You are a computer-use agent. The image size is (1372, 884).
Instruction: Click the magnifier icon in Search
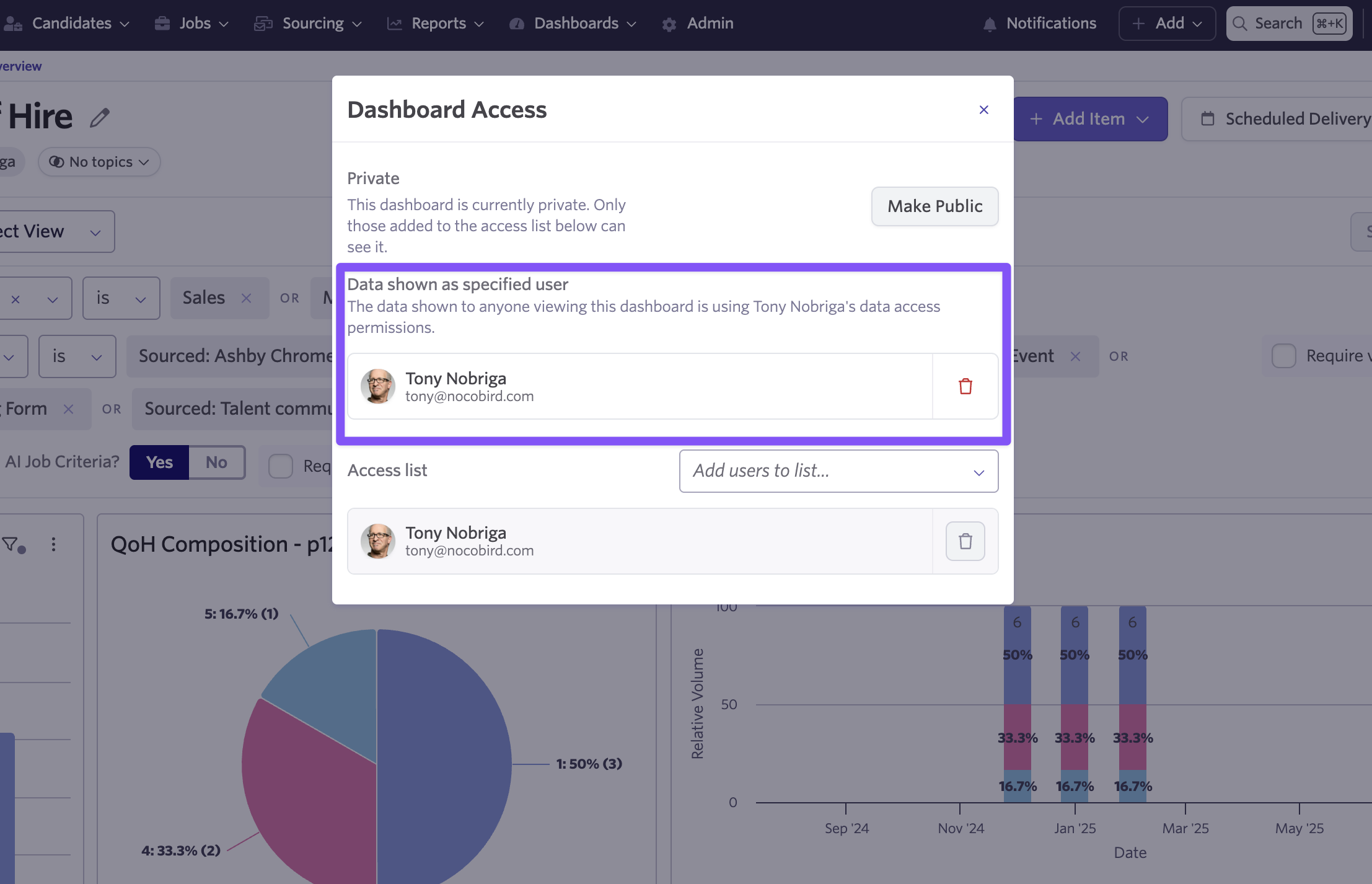pos(1239,24)
